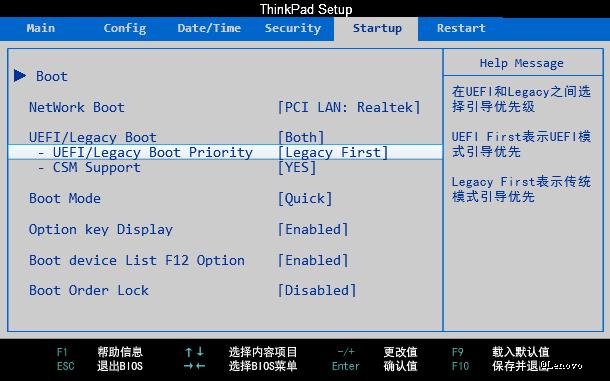Viewport: 610px width, 381px height.
Task: Expand the Boot submenu arrow
Action: click(20, 75)
